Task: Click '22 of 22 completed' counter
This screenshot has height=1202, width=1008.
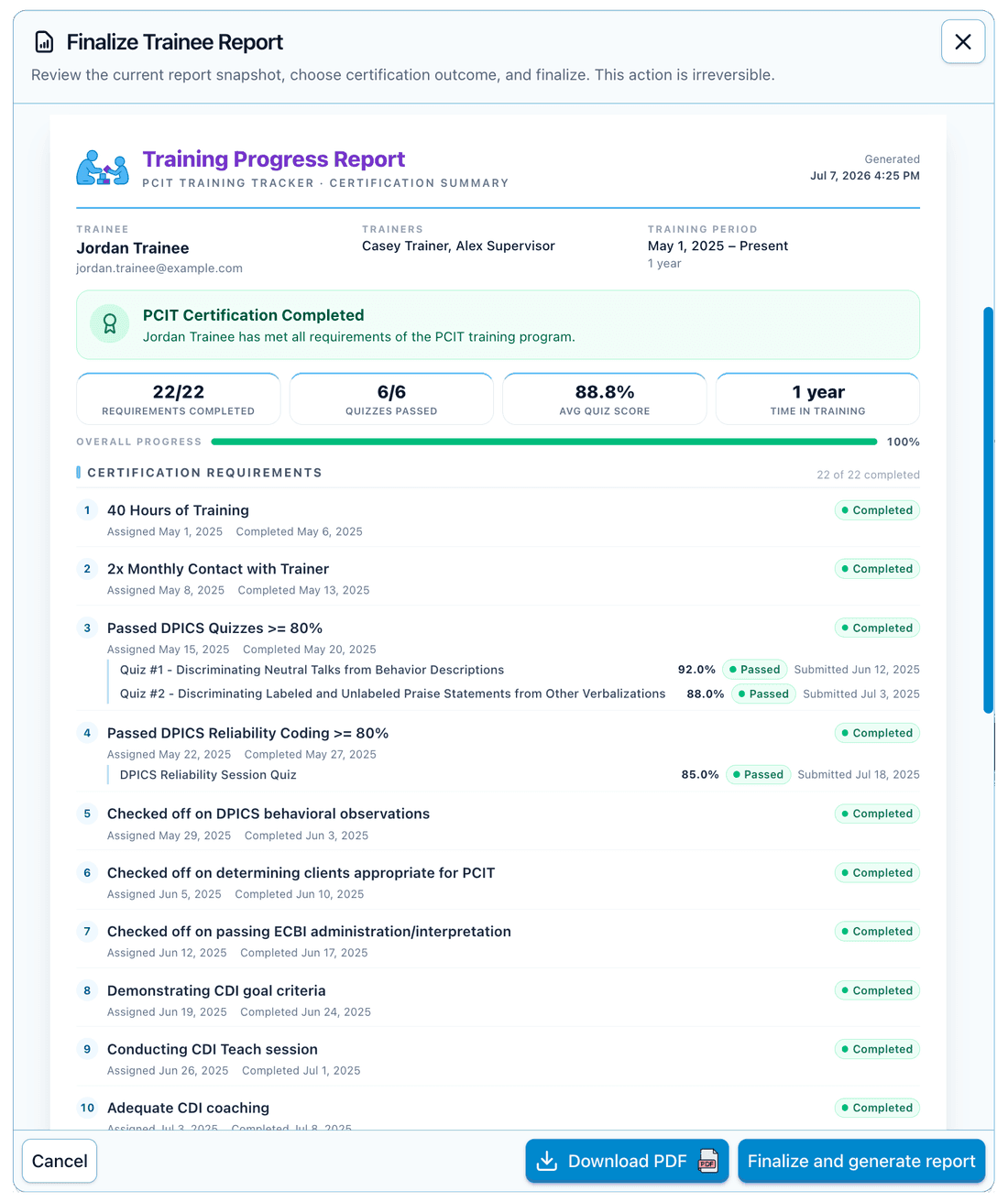Action: [868, 475]
